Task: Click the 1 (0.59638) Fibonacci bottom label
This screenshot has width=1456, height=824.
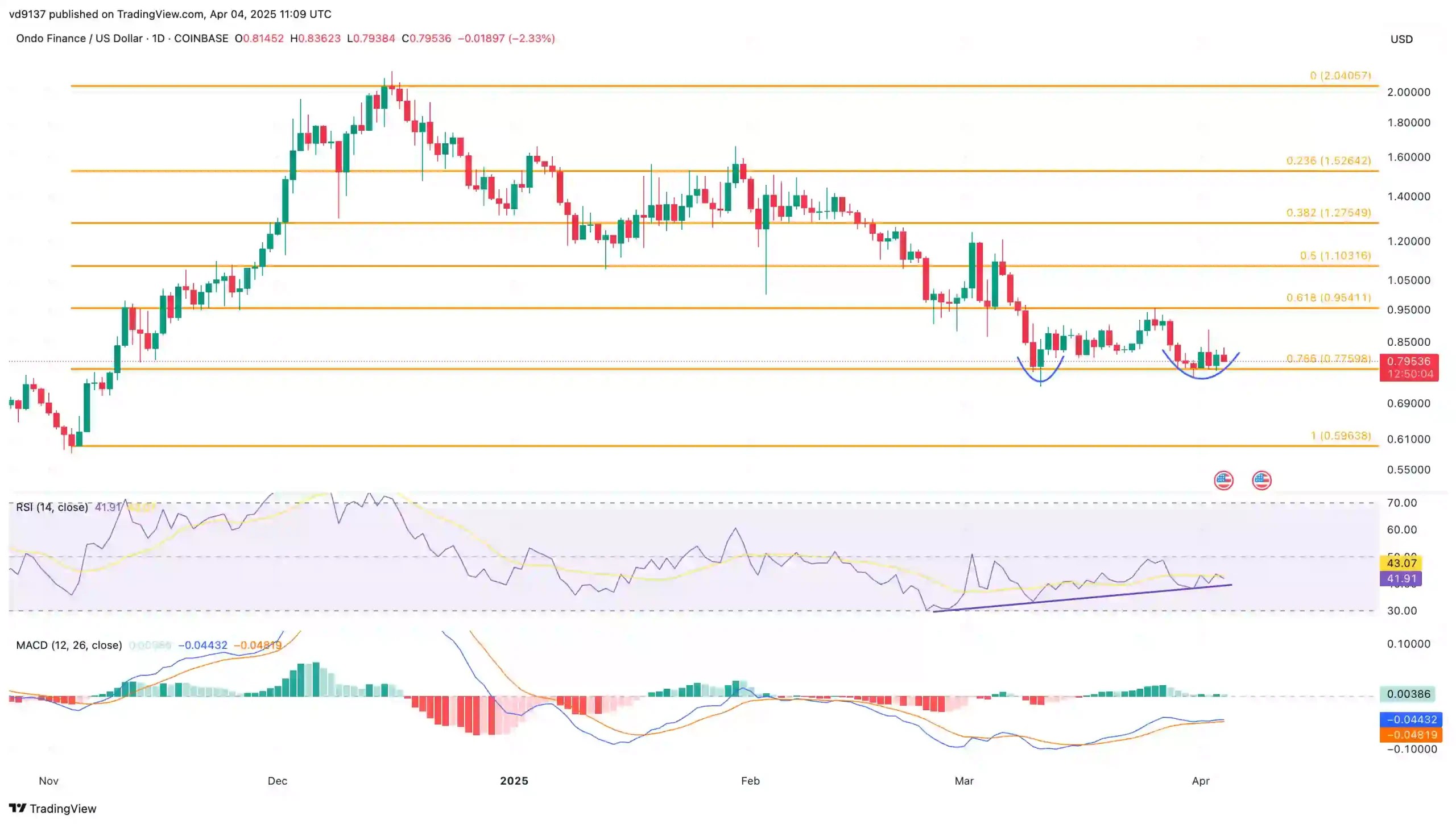Action: pyautogui.click(x=1340, y=436)
